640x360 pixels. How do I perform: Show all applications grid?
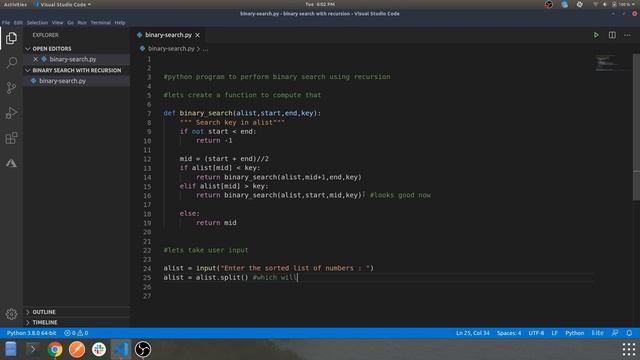click(x=629, y=349)
